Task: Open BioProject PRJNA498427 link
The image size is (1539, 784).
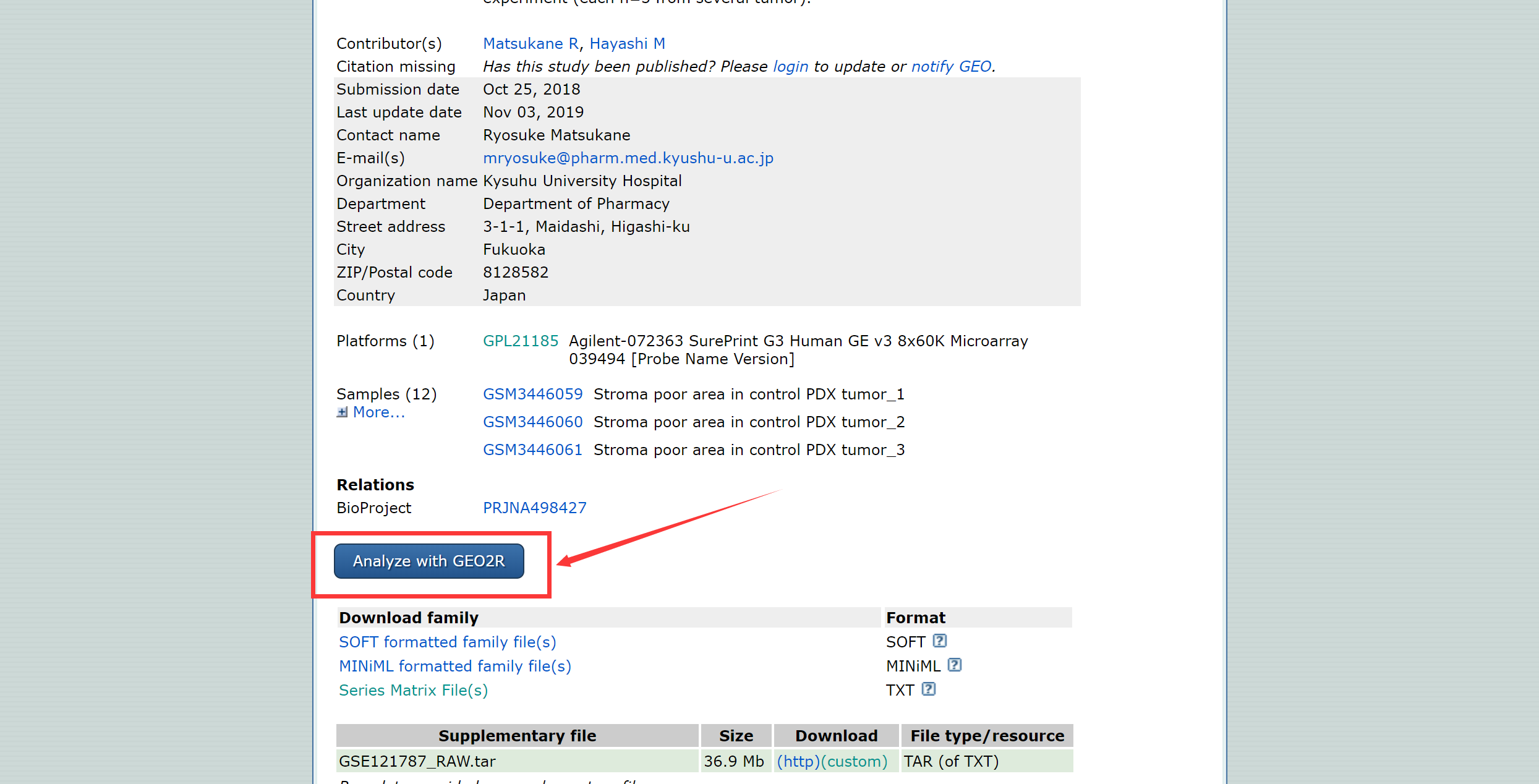Action: click(x=534, y=508)
